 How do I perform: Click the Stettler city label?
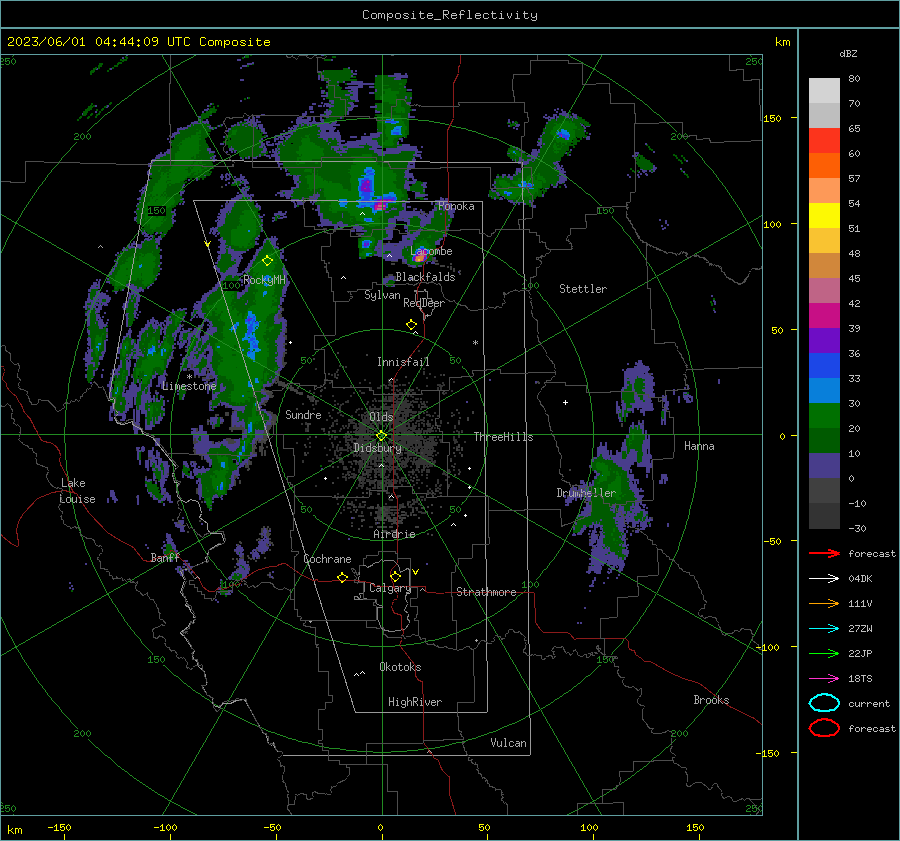click(583, 289)
